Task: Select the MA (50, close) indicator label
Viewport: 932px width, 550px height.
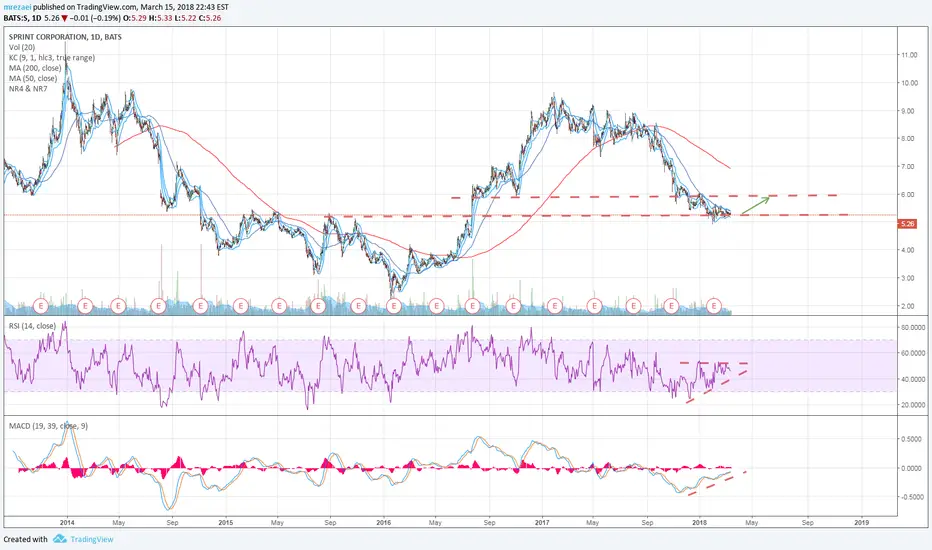Action: coord(33,78)
